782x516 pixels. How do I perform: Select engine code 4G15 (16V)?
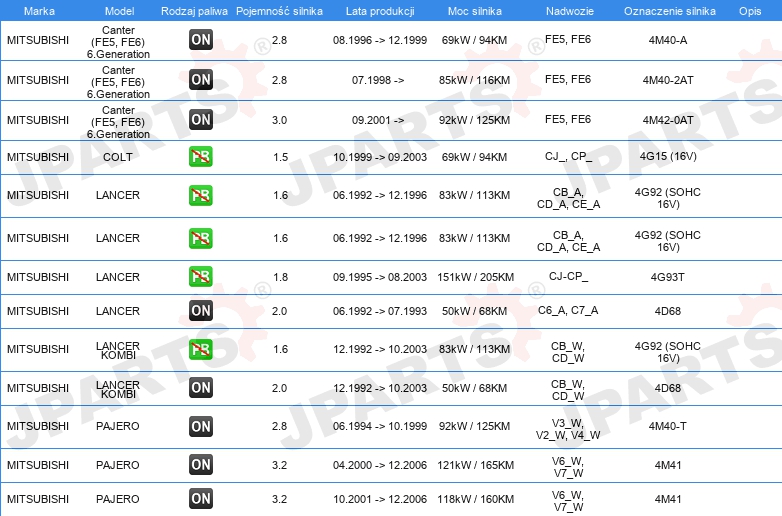[x=668, y=157]
